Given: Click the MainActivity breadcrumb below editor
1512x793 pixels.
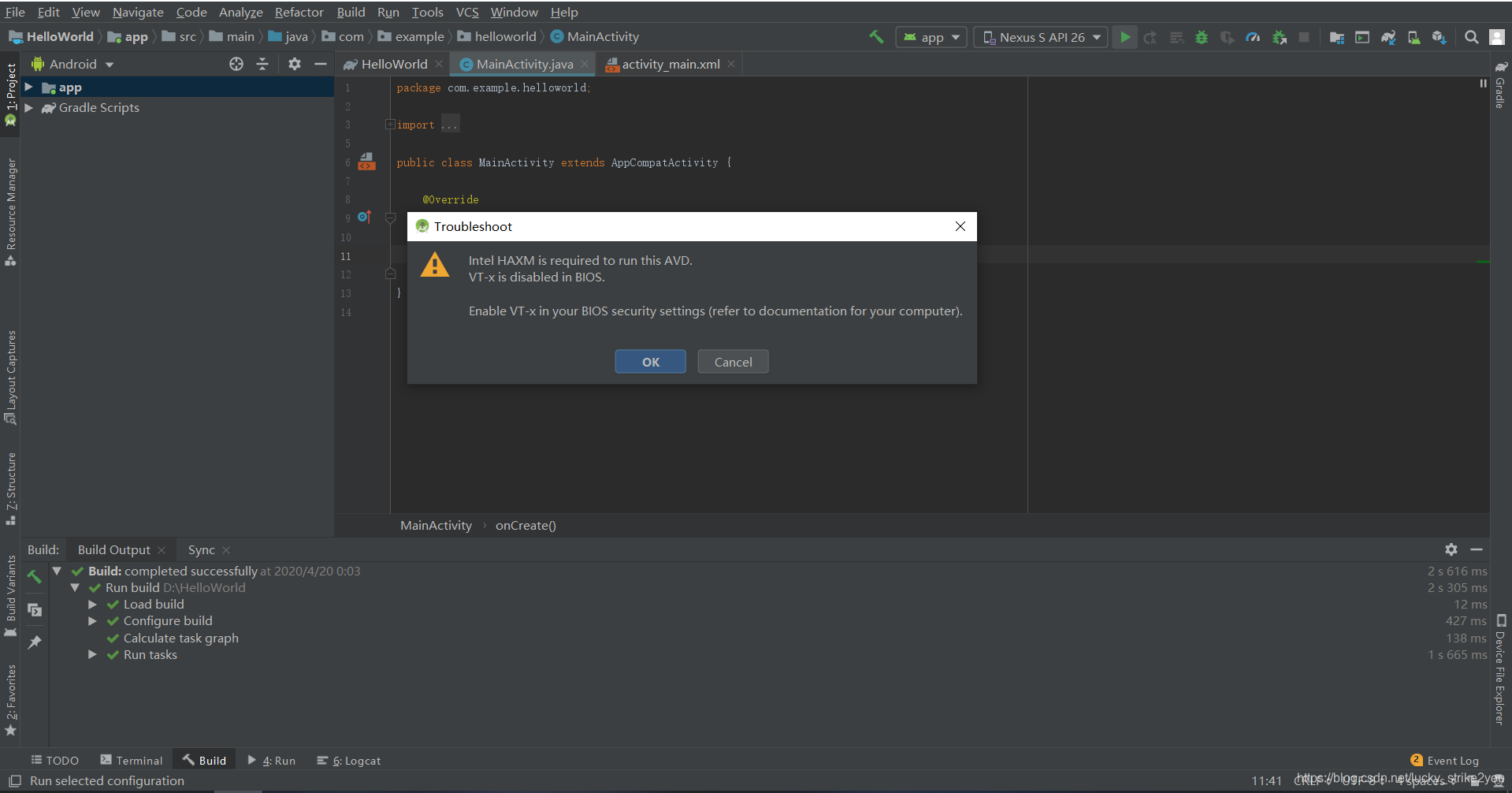Looking at the screenshot, I should coord(436,525).
